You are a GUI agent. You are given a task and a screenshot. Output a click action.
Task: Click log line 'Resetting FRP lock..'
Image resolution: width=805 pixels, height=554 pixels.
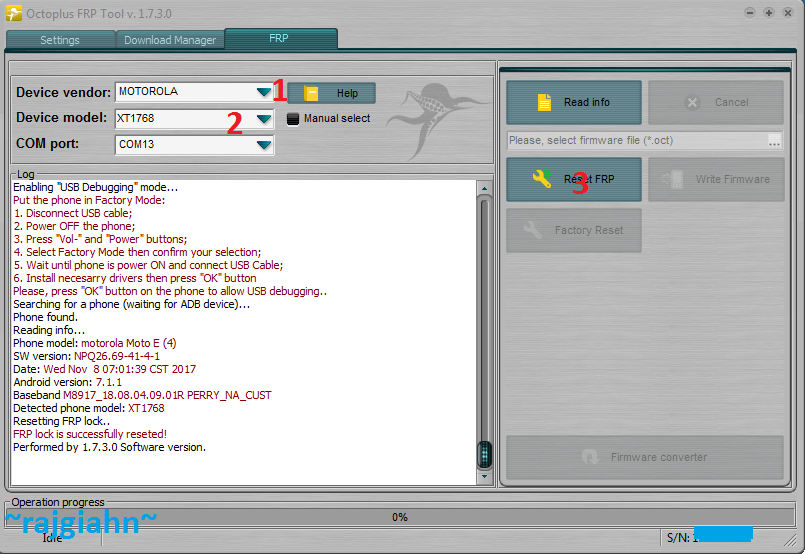[61, 421]
